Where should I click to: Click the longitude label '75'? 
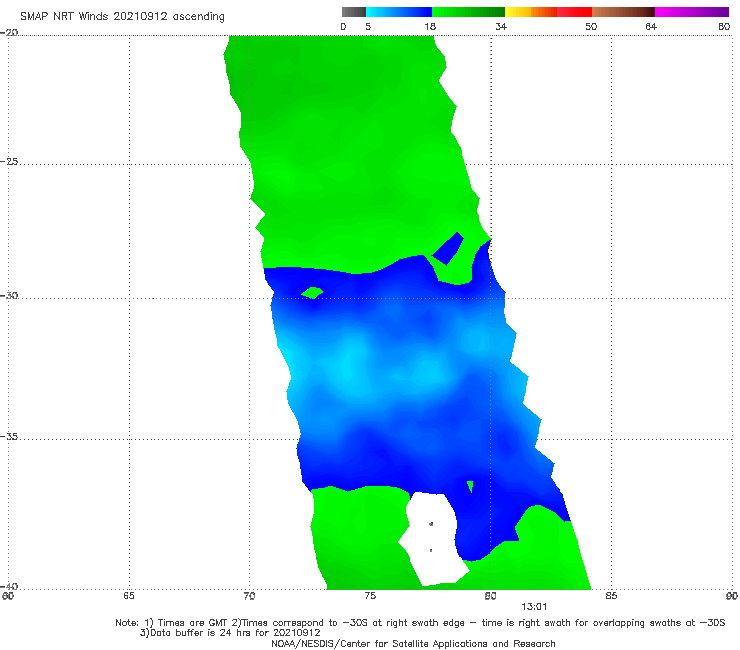click(370, 596)
